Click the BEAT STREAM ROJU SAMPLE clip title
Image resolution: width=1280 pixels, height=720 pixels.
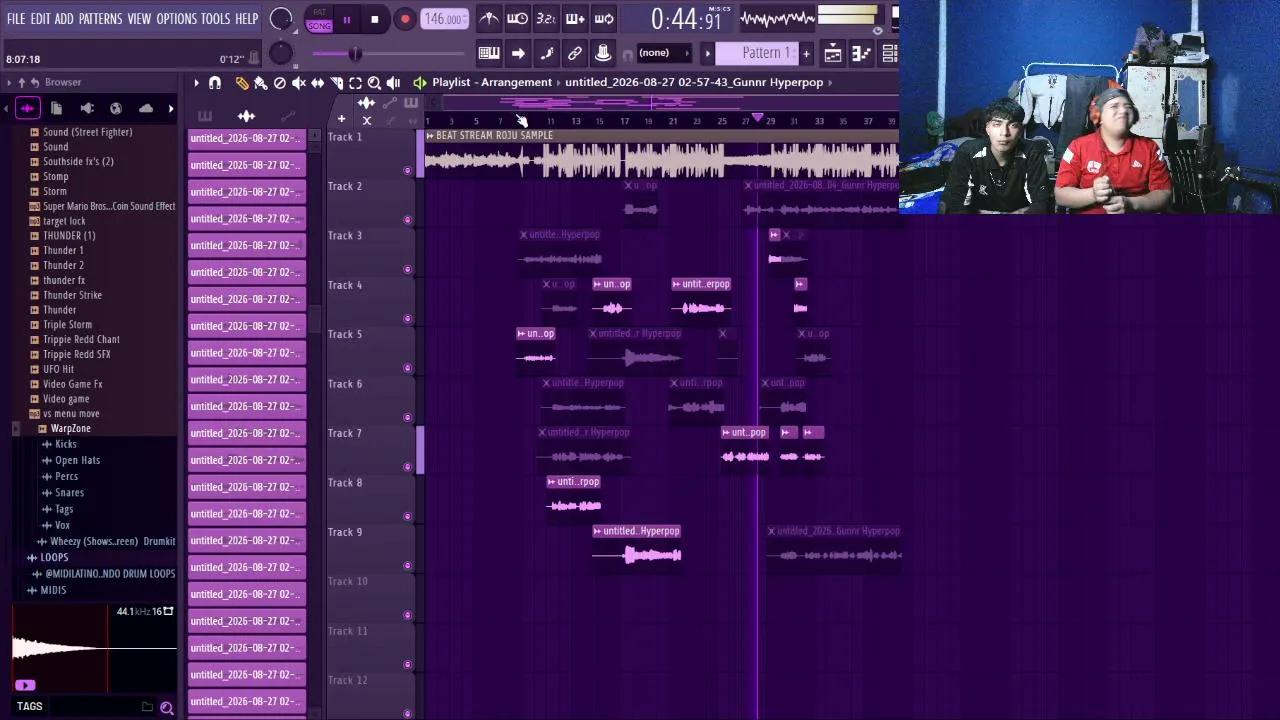(494, 136)
